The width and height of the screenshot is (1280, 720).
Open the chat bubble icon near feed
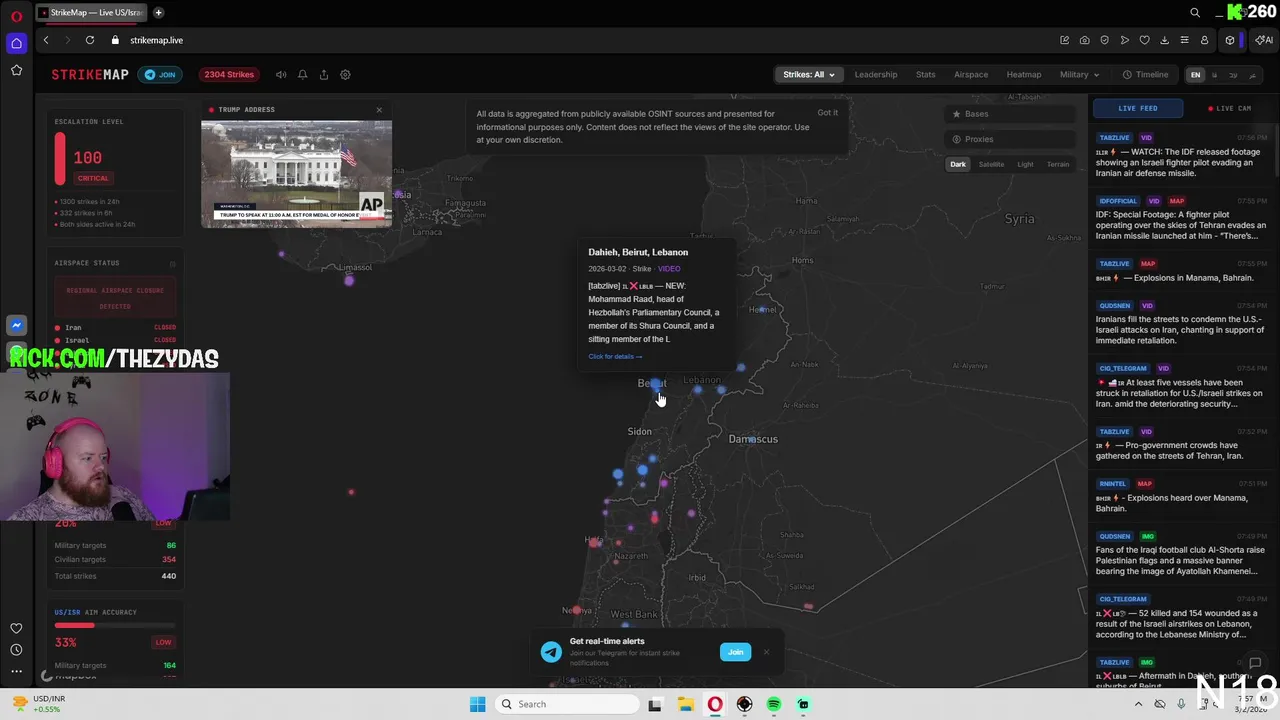point(1256,663)
